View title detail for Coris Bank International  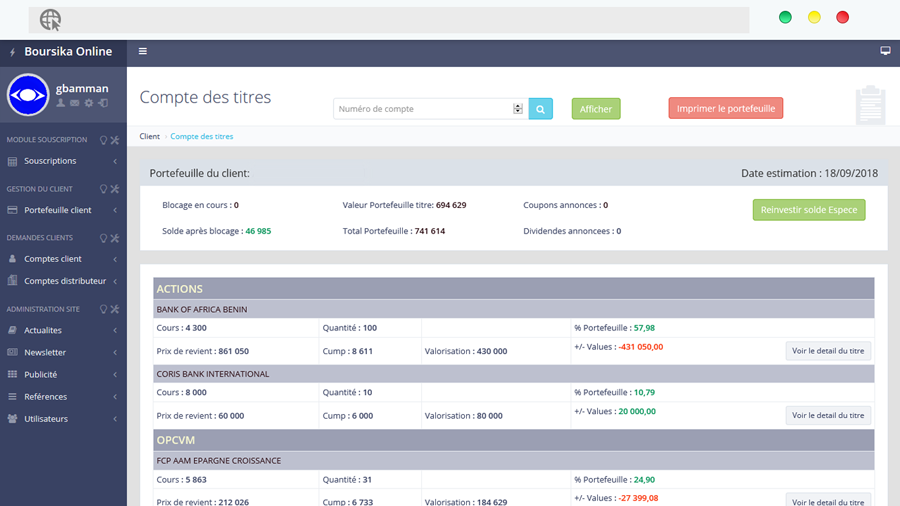coord(828,415)
